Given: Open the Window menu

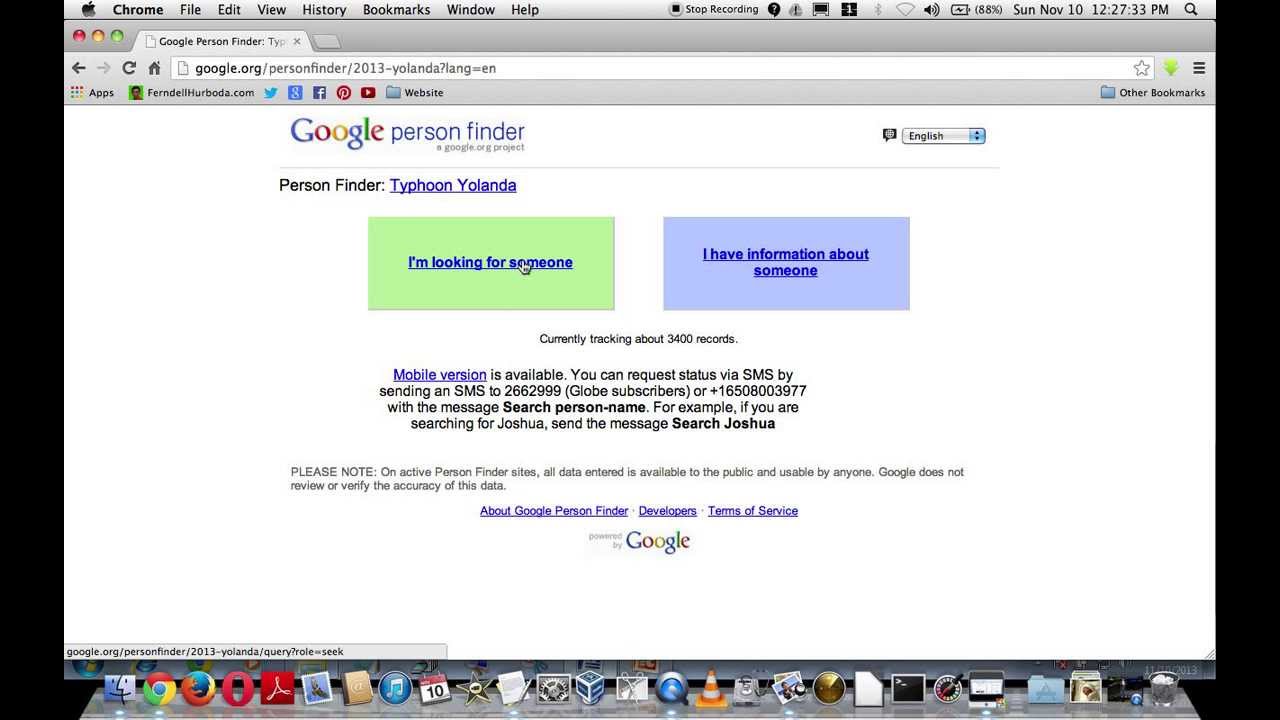Looking at the screenshot, I should click(x=470, y=9).
